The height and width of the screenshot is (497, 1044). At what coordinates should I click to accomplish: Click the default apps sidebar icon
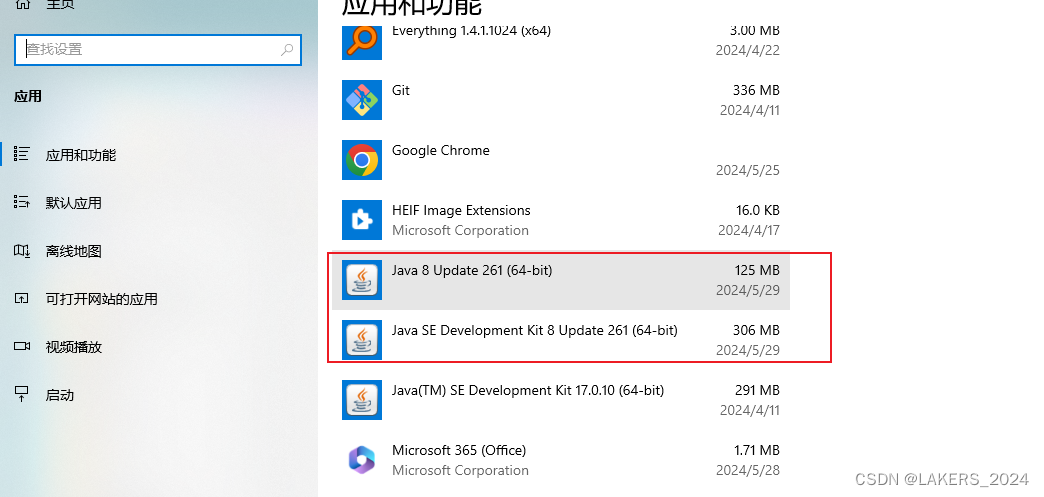(21, 202)
